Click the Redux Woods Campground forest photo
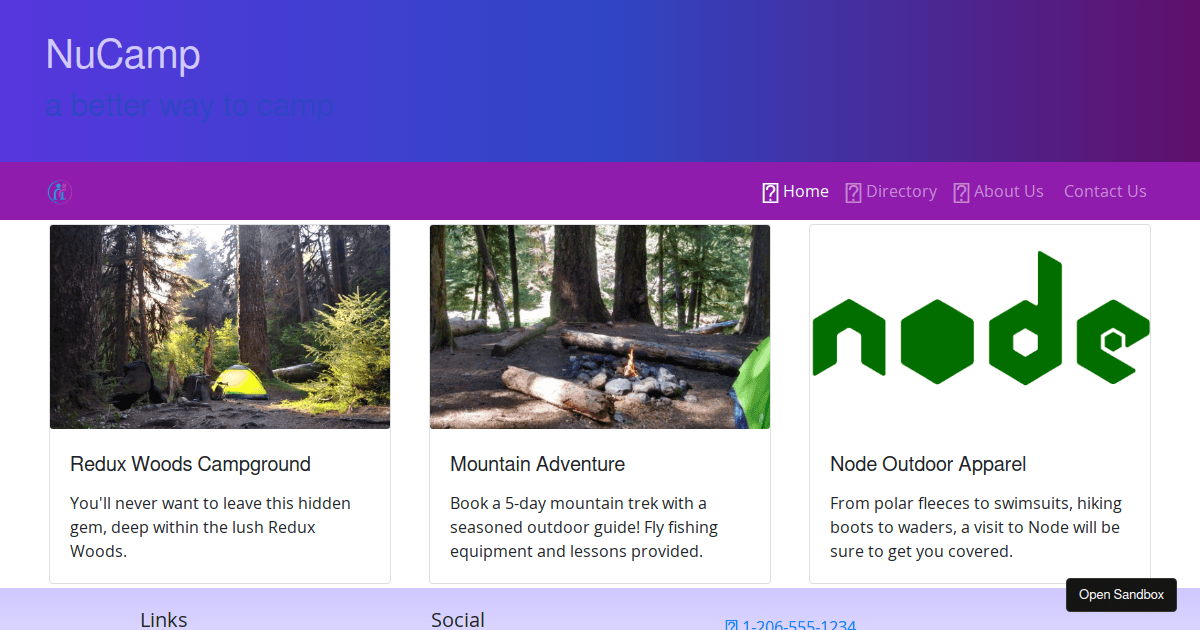Viewport: 1200px width, 630px height. [x=220, y=327]
